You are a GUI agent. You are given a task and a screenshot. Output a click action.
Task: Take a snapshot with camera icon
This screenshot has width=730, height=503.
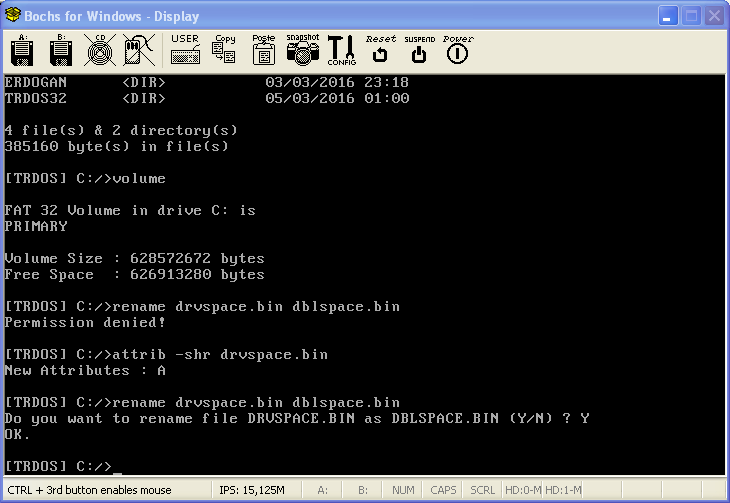pos(303,49)
